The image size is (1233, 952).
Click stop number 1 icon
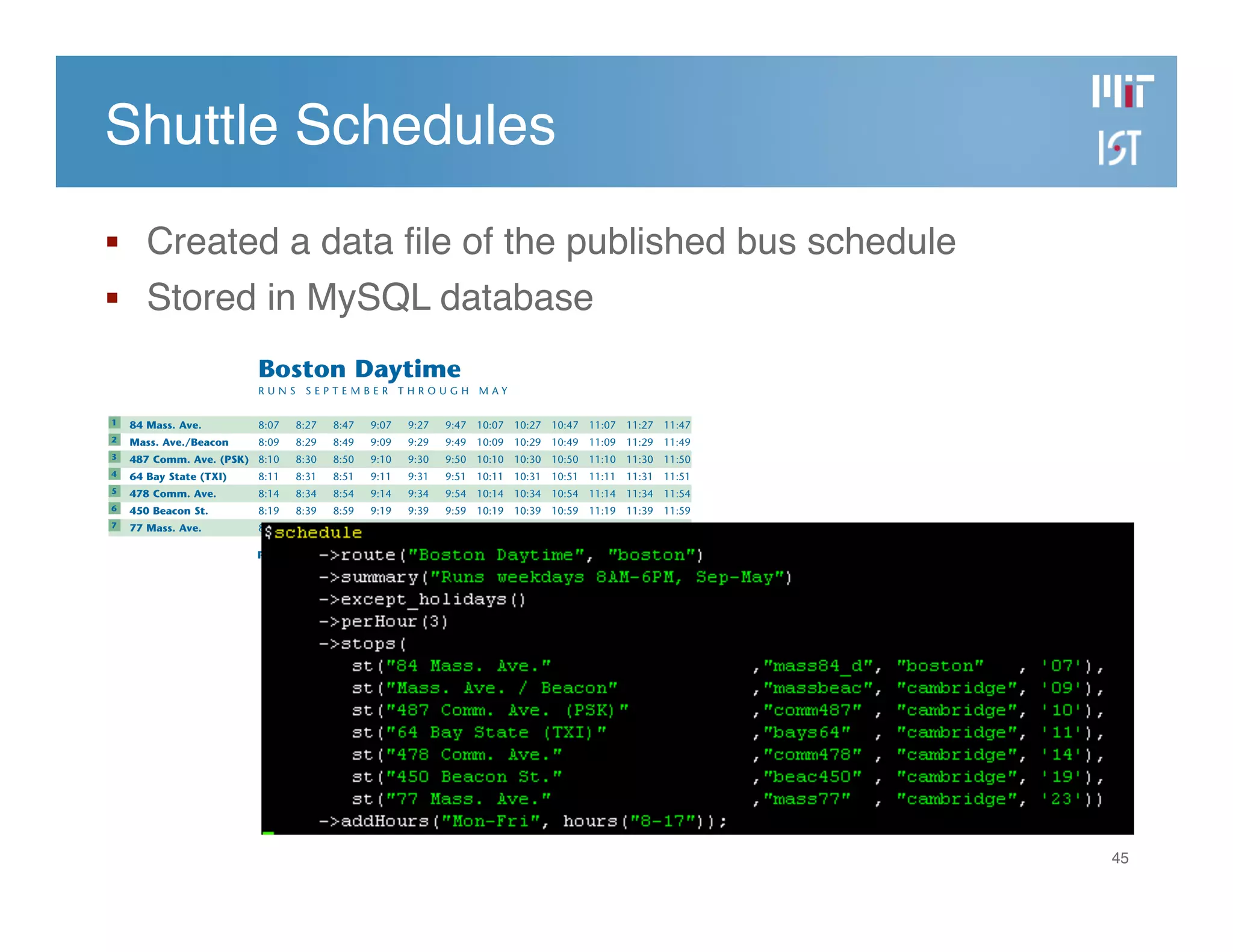click(x=114, y=423)
